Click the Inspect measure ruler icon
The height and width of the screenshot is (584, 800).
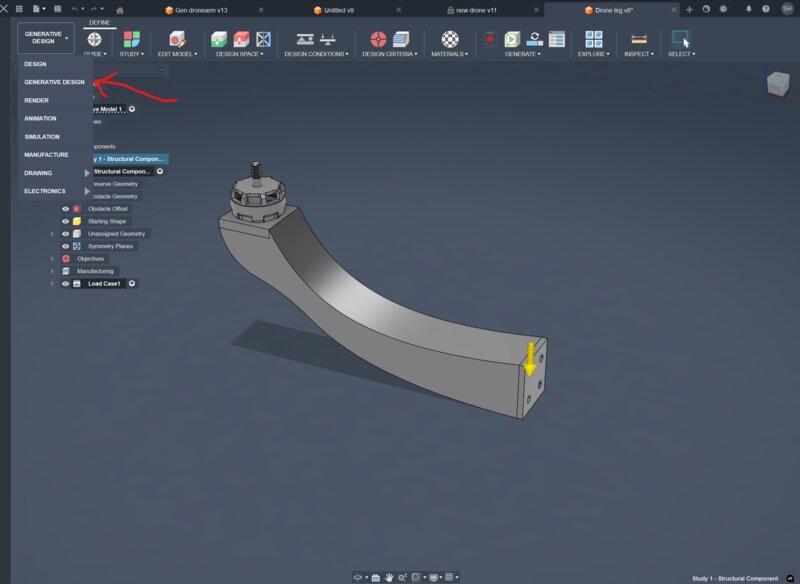639,39
